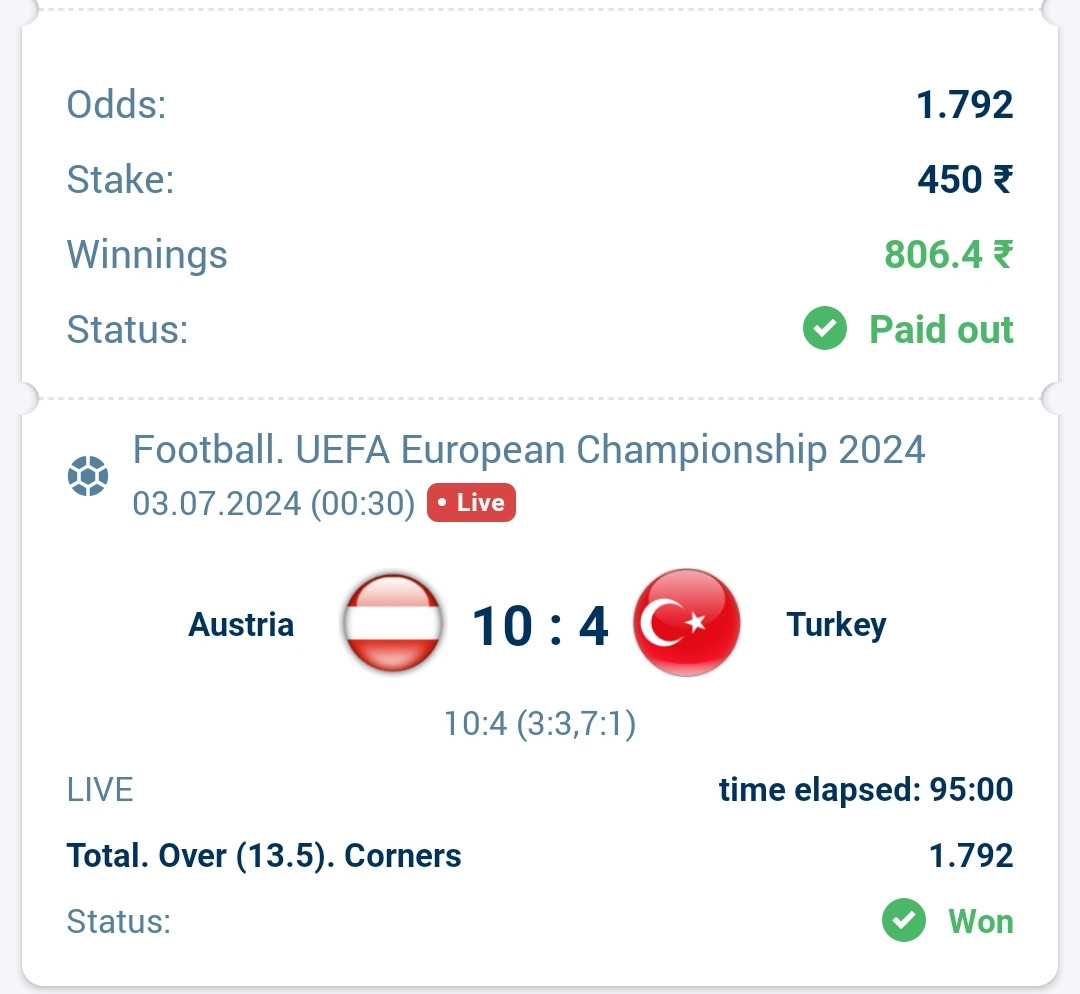
Task: Click the top odds value 1.792
Action: 964,105
